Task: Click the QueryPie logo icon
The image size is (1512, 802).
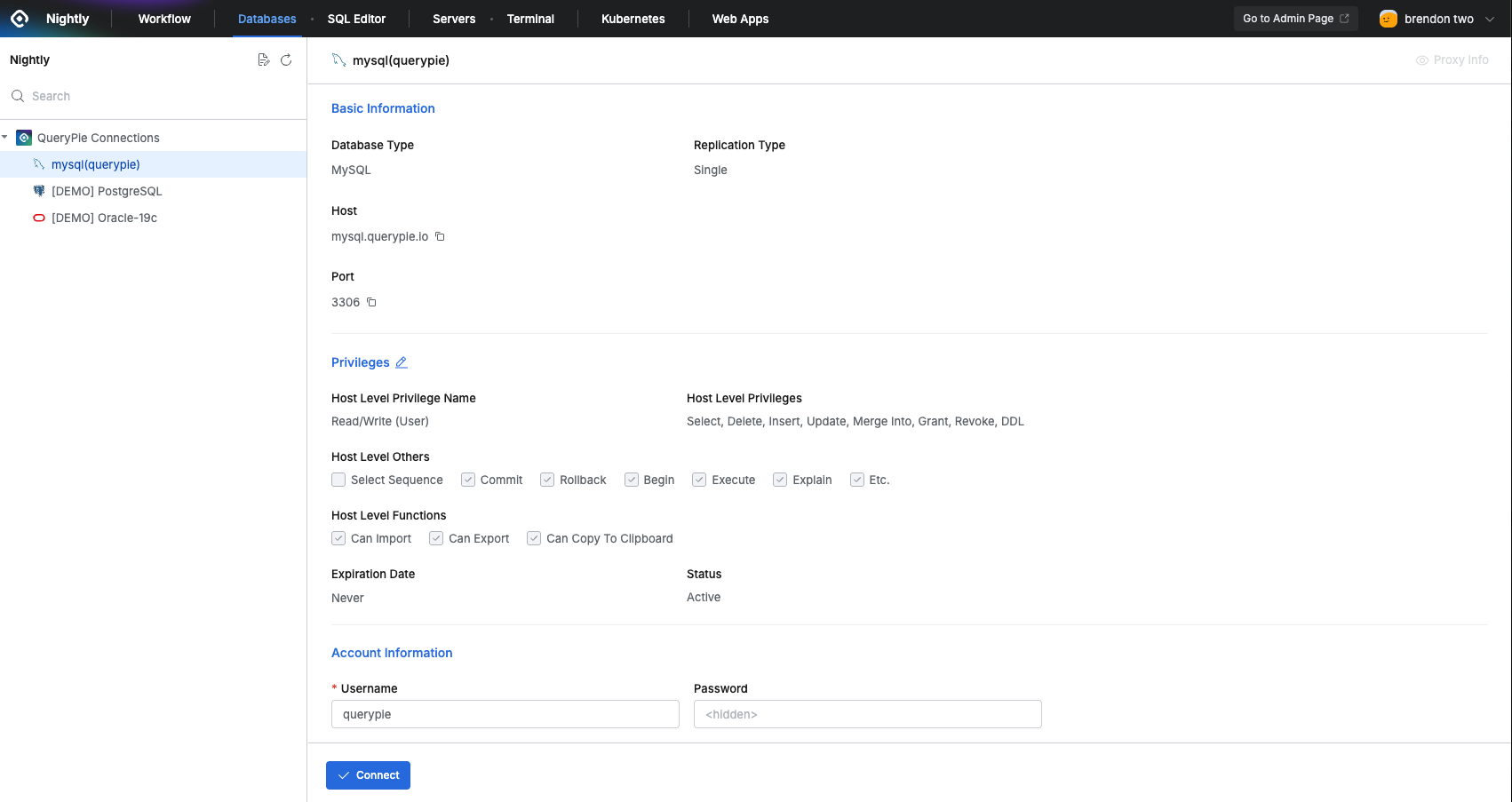Action: point(20,19)
